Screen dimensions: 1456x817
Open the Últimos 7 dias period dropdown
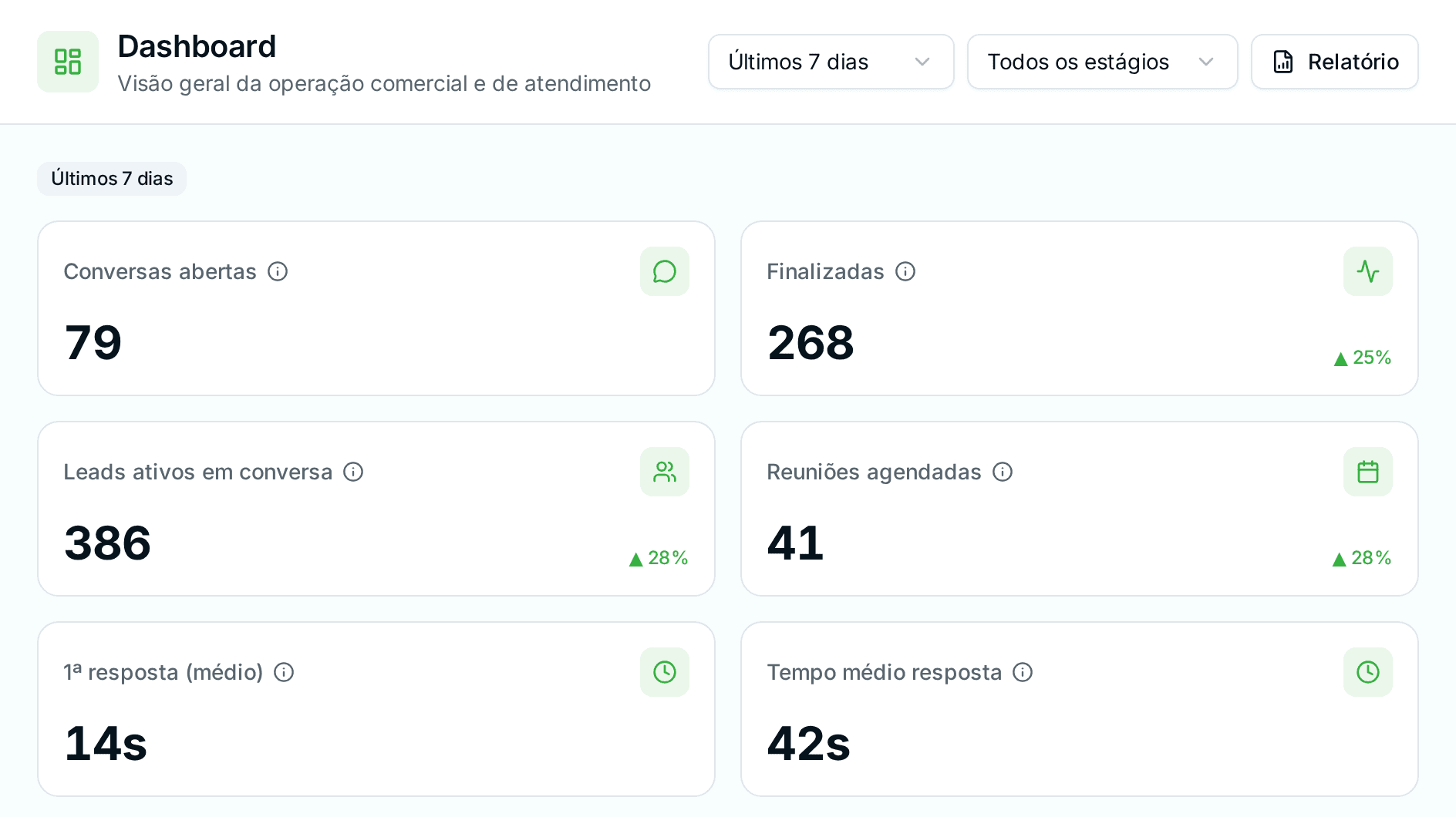(831, 62)
